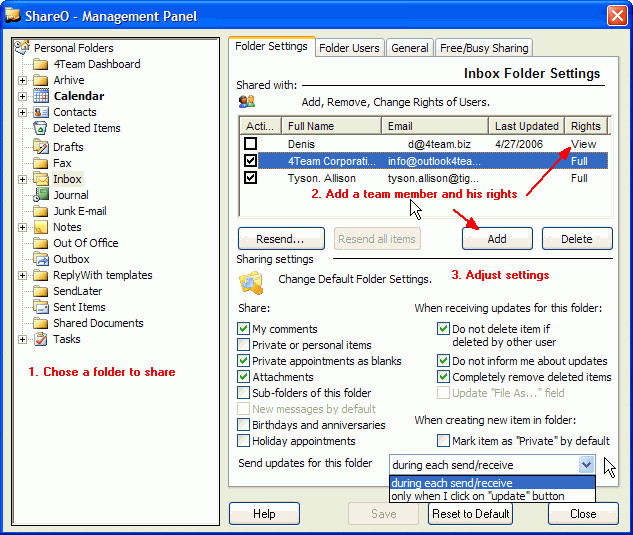633x535 pixels.
Task: Click the Sent Items icon
Action: [40, 307]
